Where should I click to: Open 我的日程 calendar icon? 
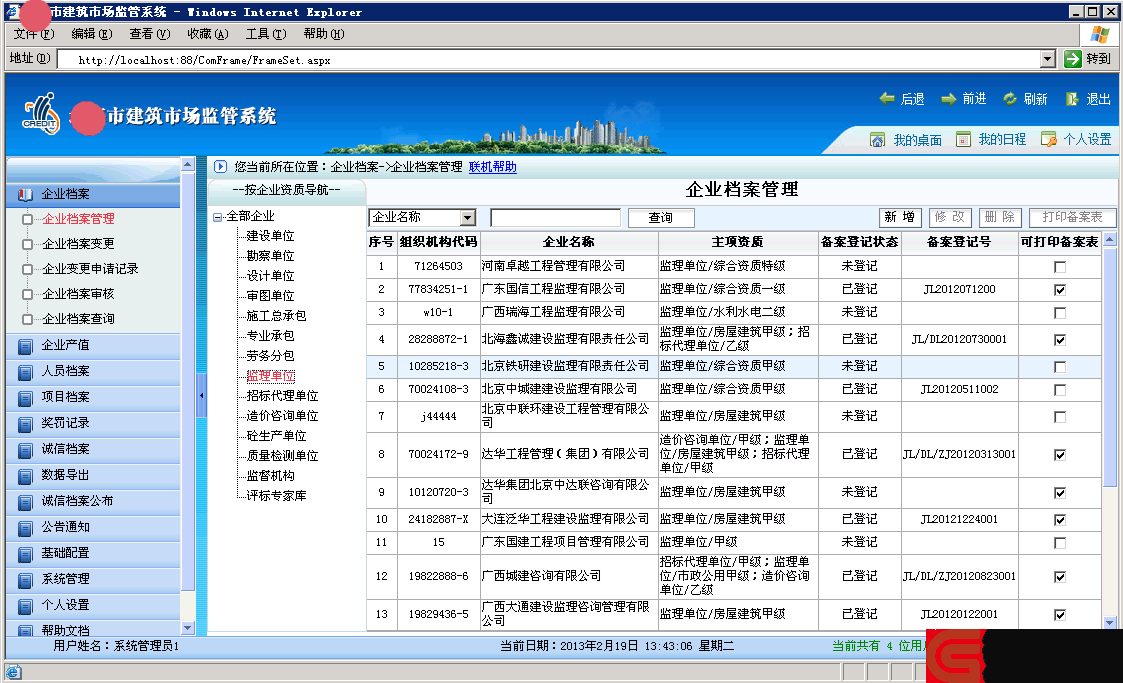pos(963,140)
